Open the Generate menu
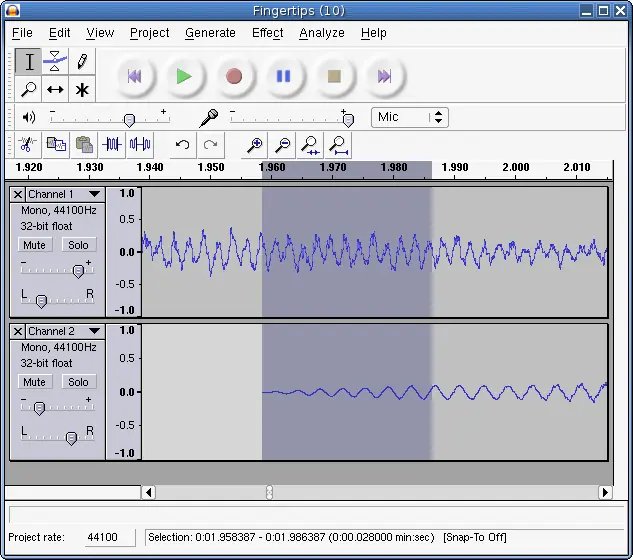The height and width of the screenshot is (560, 633). click(210, 33)
